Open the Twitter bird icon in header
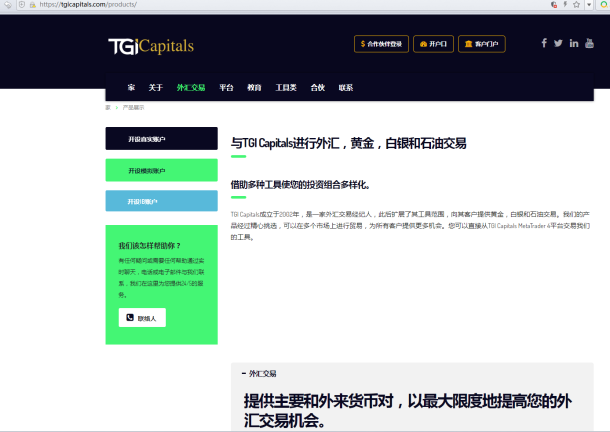 pos(558,43)
